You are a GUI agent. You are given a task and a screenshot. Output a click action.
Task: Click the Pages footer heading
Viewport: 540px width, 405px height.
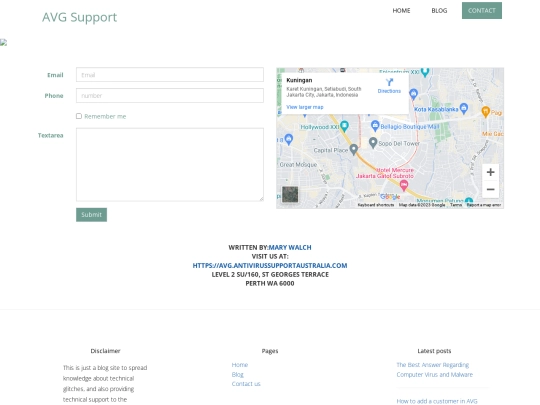click(x=270, y=351)
